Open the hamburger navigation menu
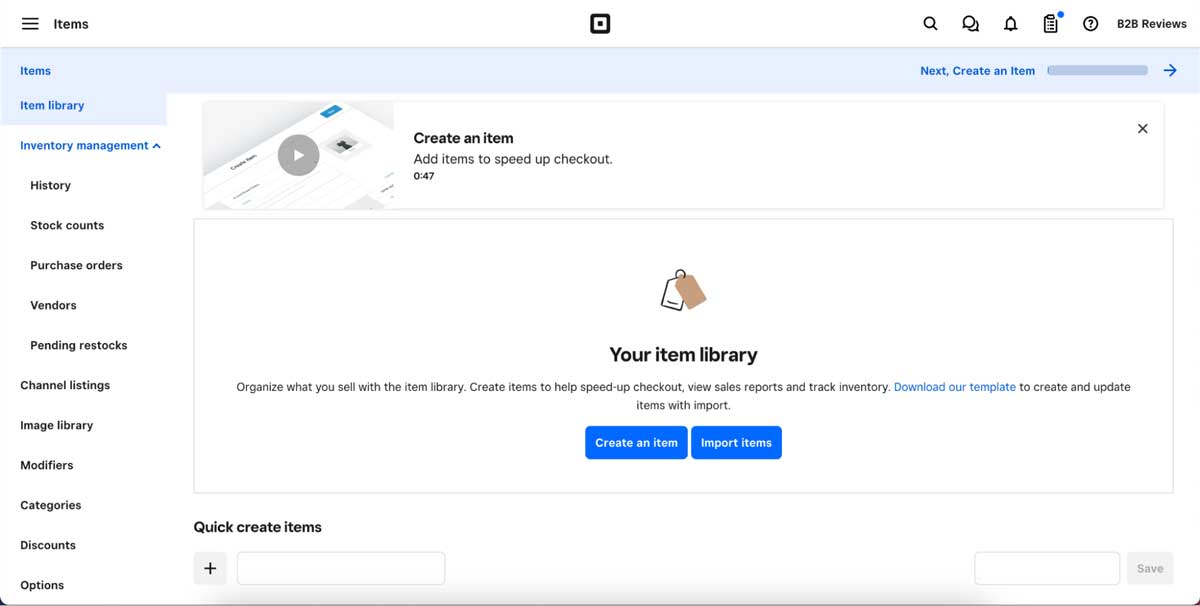The image size is (1200, 606). point(28,23)
